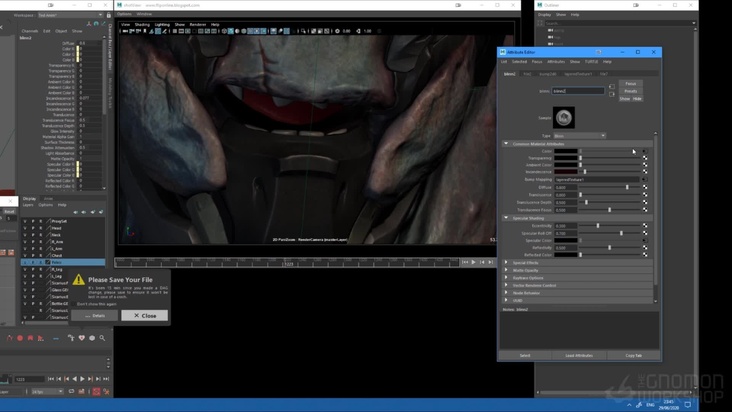This screenshot has width=732, height=412.
Task: Click the magnifier search icon in the bottom-left shelf
Action: click(102, 338)
